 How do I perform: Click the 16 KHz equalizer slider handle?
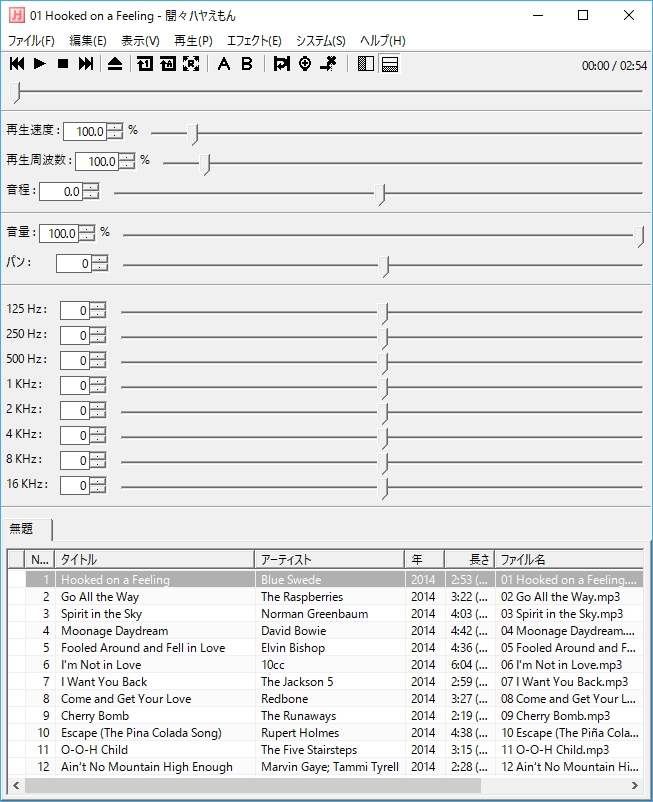click(383, 488)
